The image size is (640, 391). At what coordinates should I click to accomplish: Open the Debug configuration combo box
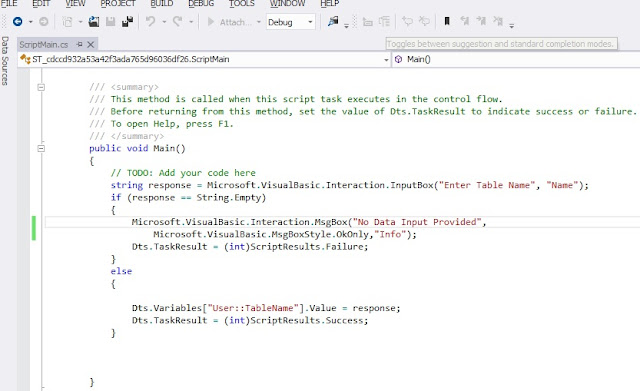[291, 22]
